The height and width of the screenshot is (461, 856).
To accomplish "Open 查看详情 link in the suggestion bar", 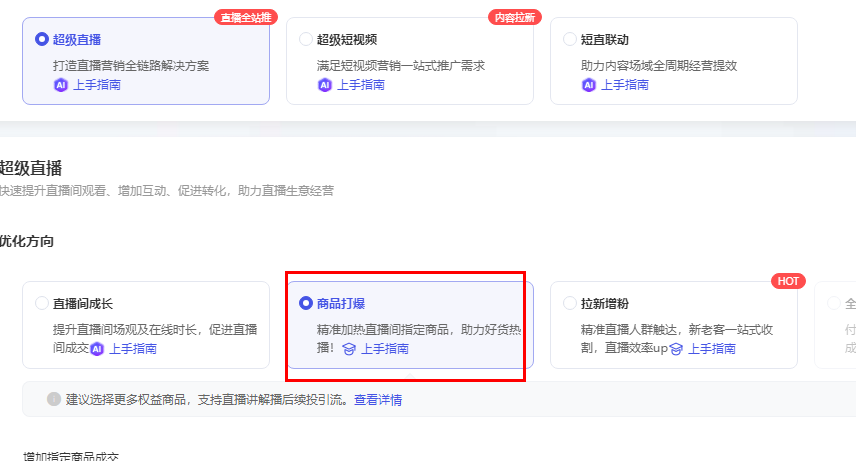I will (x=378, y=400).
